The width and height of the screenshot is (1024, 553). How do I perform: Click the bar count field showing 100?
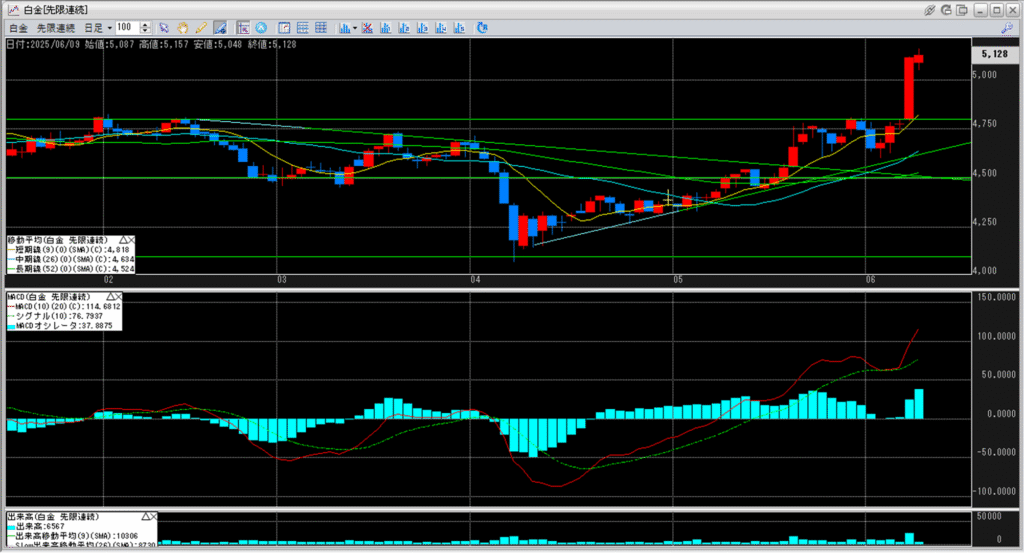[127, 27]
